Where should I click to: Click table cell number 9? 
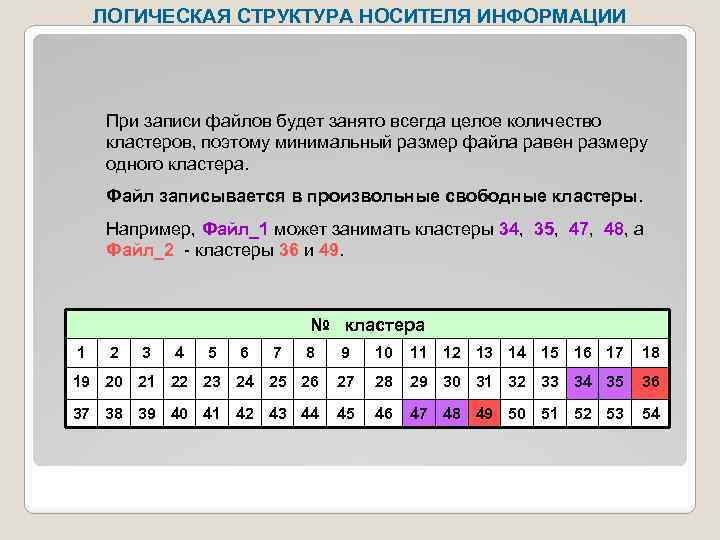click(x=345, y=353)
